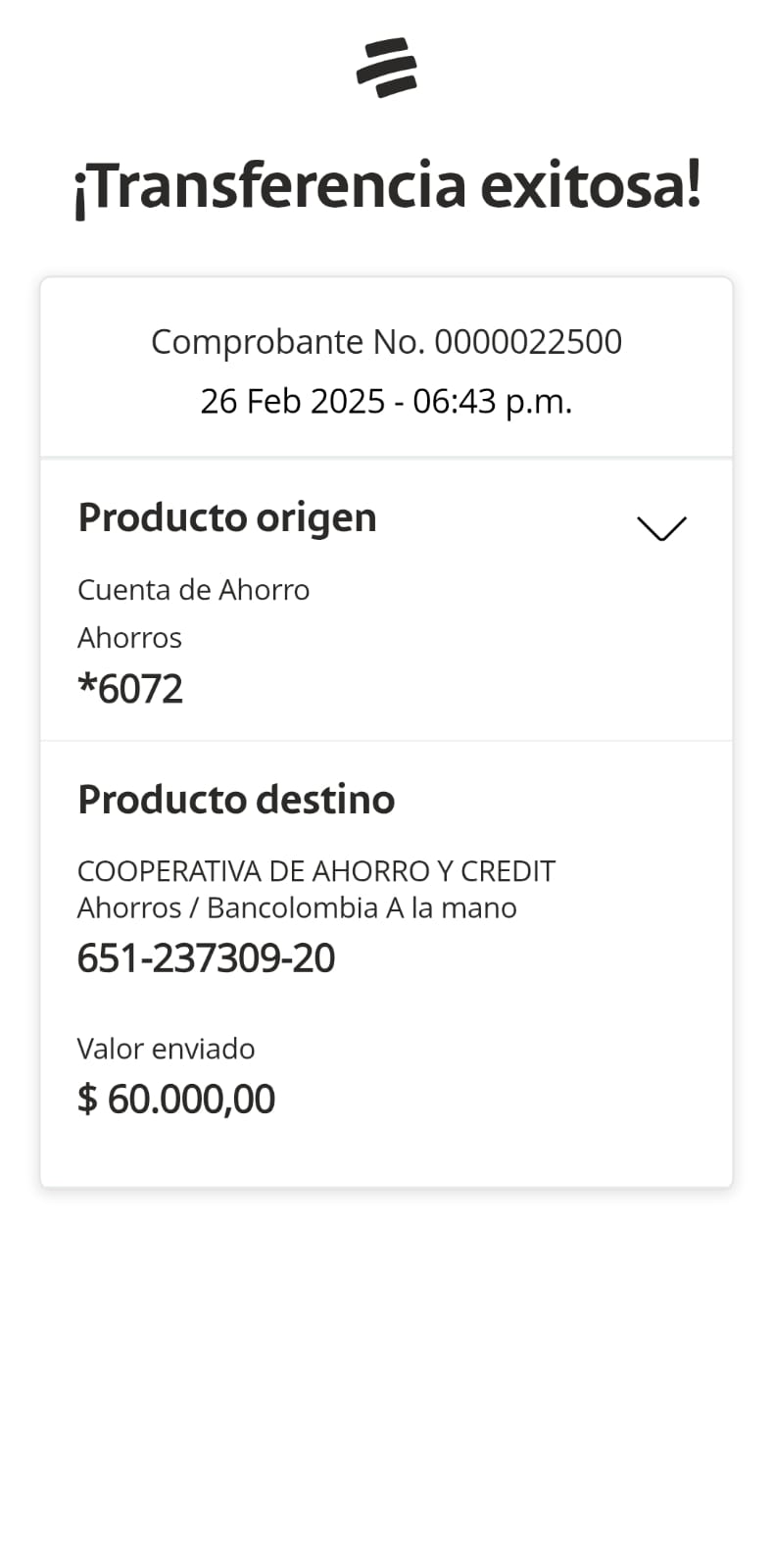Select the Comprobante No. 0000022500 text
This screenshot has height=1568, width=773.
pyautogui.click(x=386, y=342)
